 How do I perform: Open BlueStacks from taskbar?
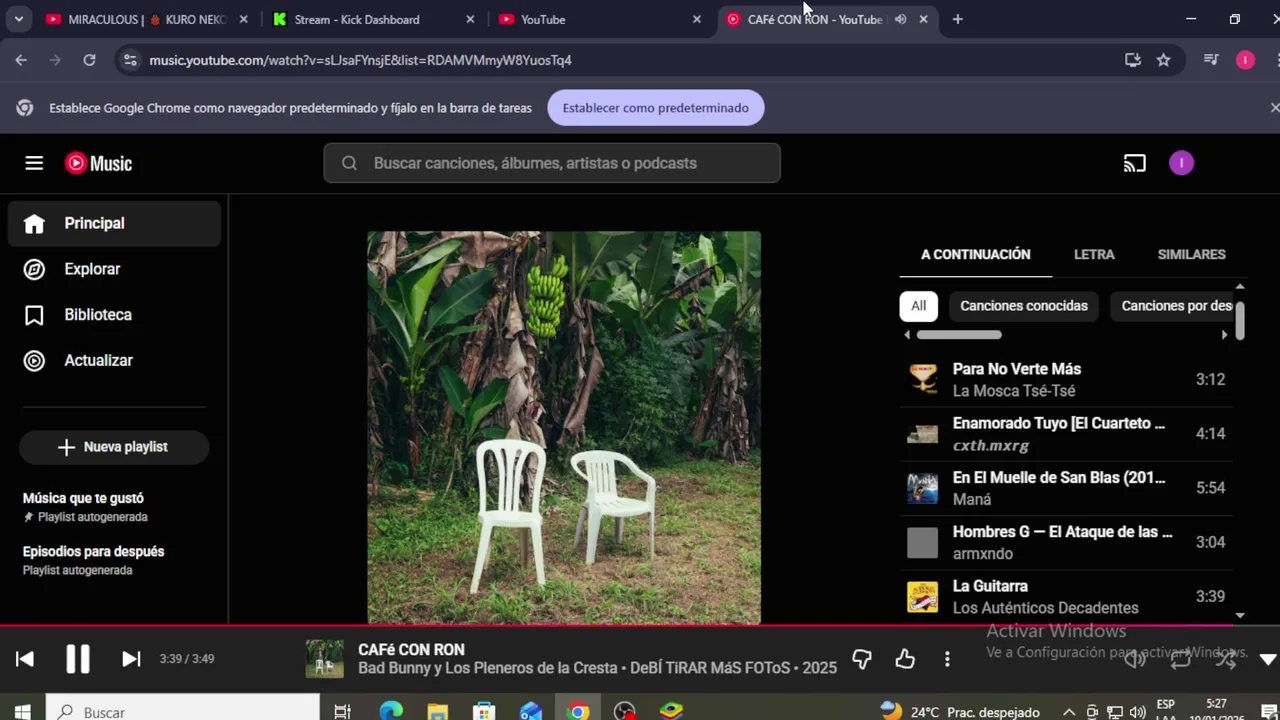[671, 712]
